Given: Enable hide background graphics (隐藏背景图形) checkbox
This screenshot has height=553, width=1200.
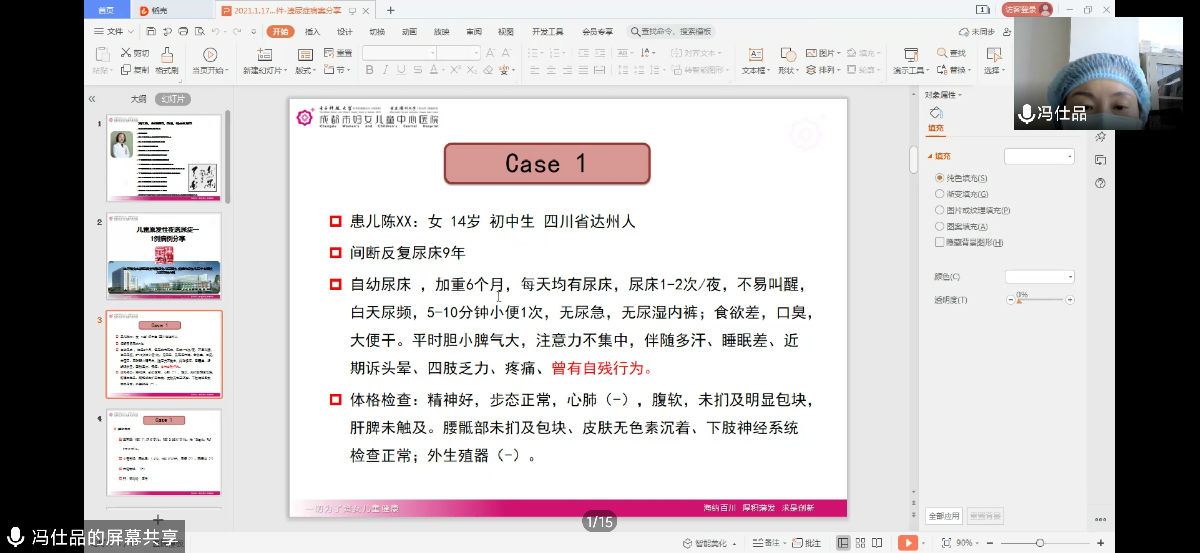Looking at the screenshot, I should 939,242.
